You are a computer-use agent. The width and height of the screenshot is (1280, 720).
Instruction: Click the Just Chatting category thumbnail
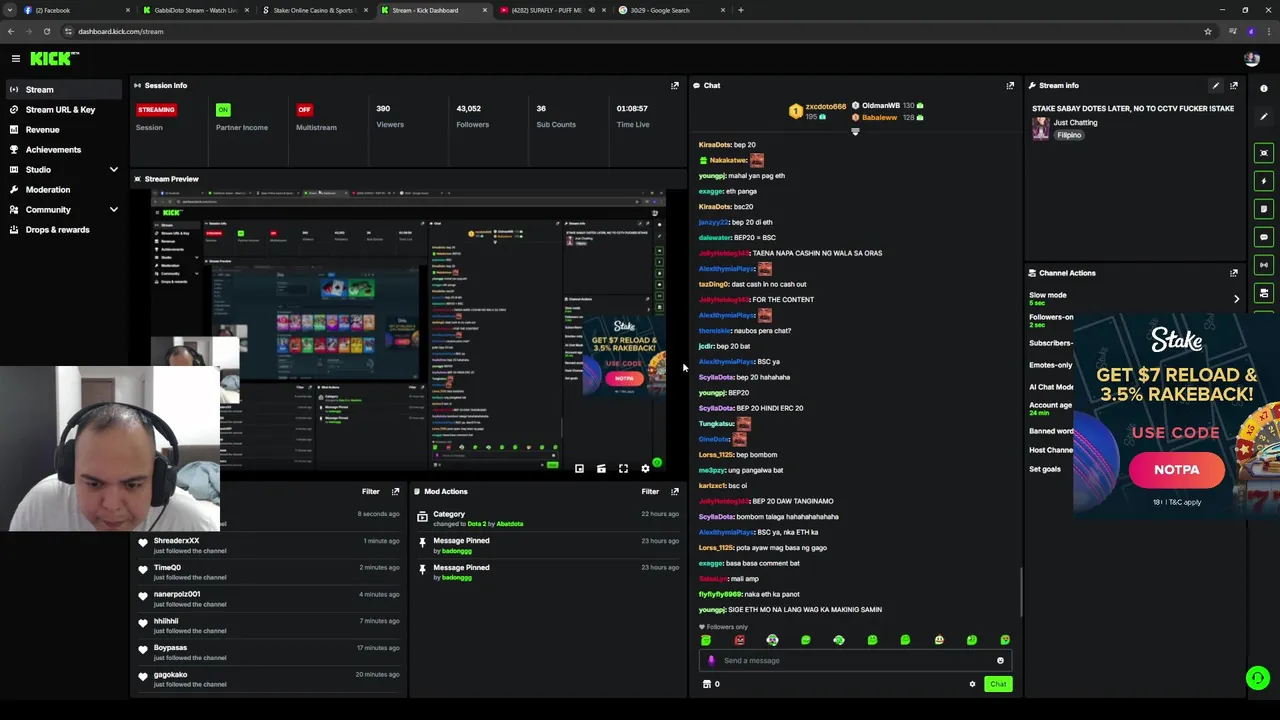pos(1041,128)
